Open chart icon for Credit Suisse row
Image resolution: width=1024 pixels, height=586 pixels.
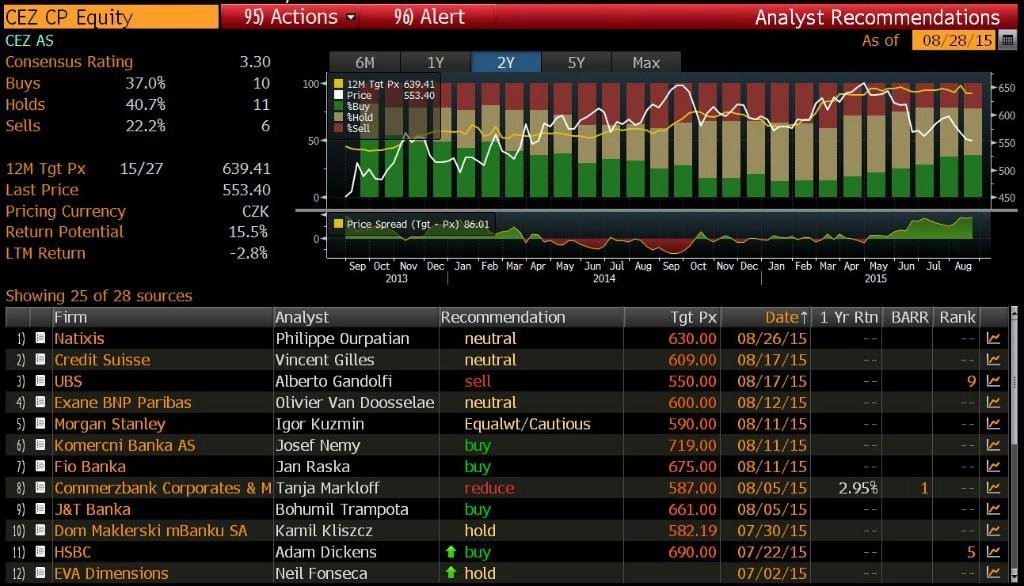pyautogui.click(x=993, y=360)
